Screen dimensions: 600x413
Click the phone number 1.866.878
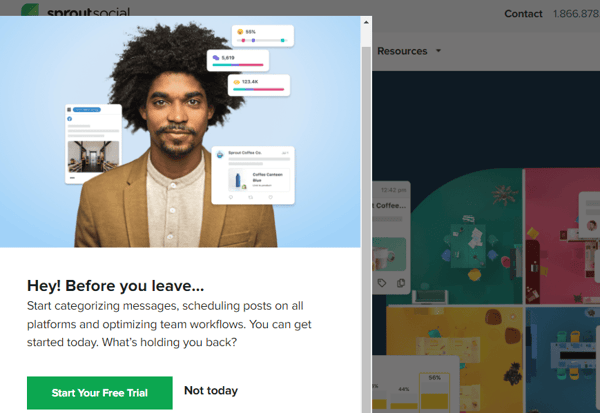576,14
